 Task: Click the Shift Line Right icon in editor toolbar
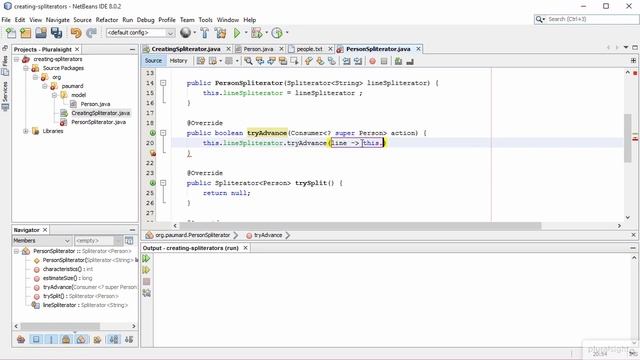(358, 61)
